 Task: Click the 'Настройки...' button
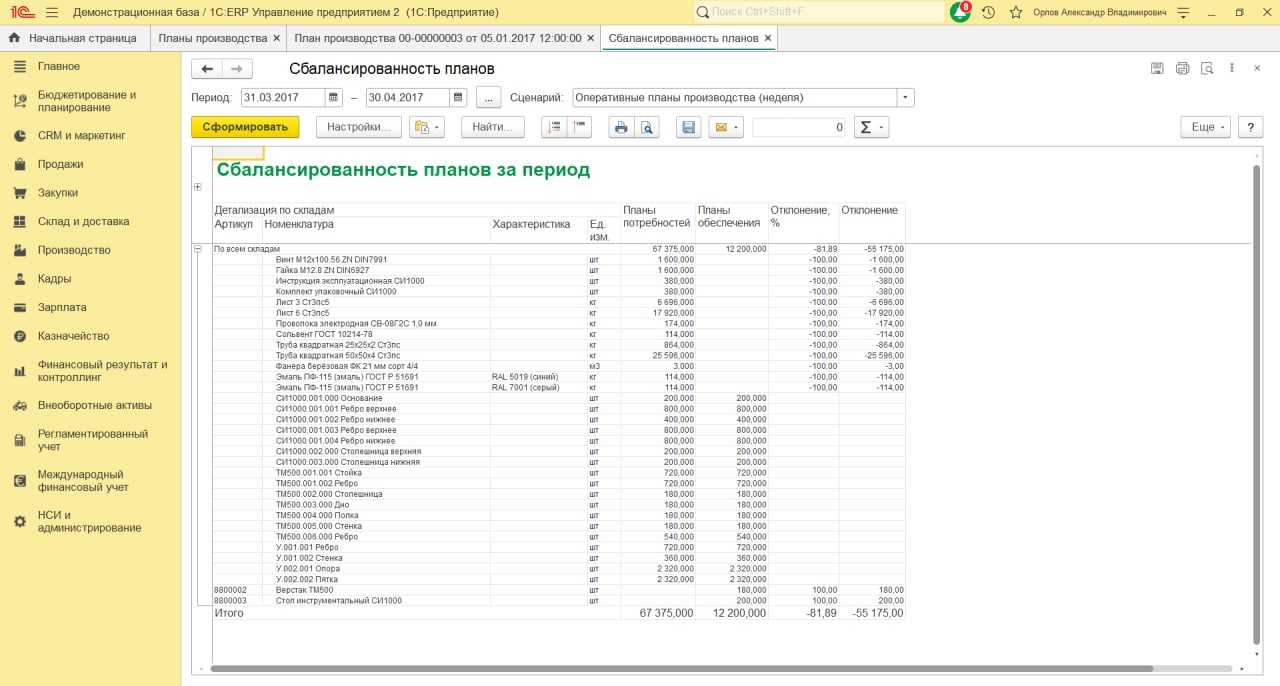click(x=358, y=127)
